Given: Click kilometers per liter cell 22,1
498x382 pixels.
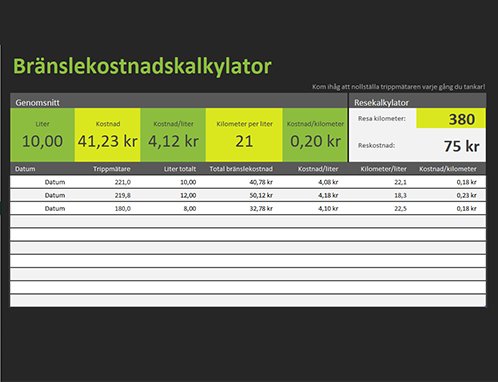Looking at the screenshot, I should click(x=400, y=182).
